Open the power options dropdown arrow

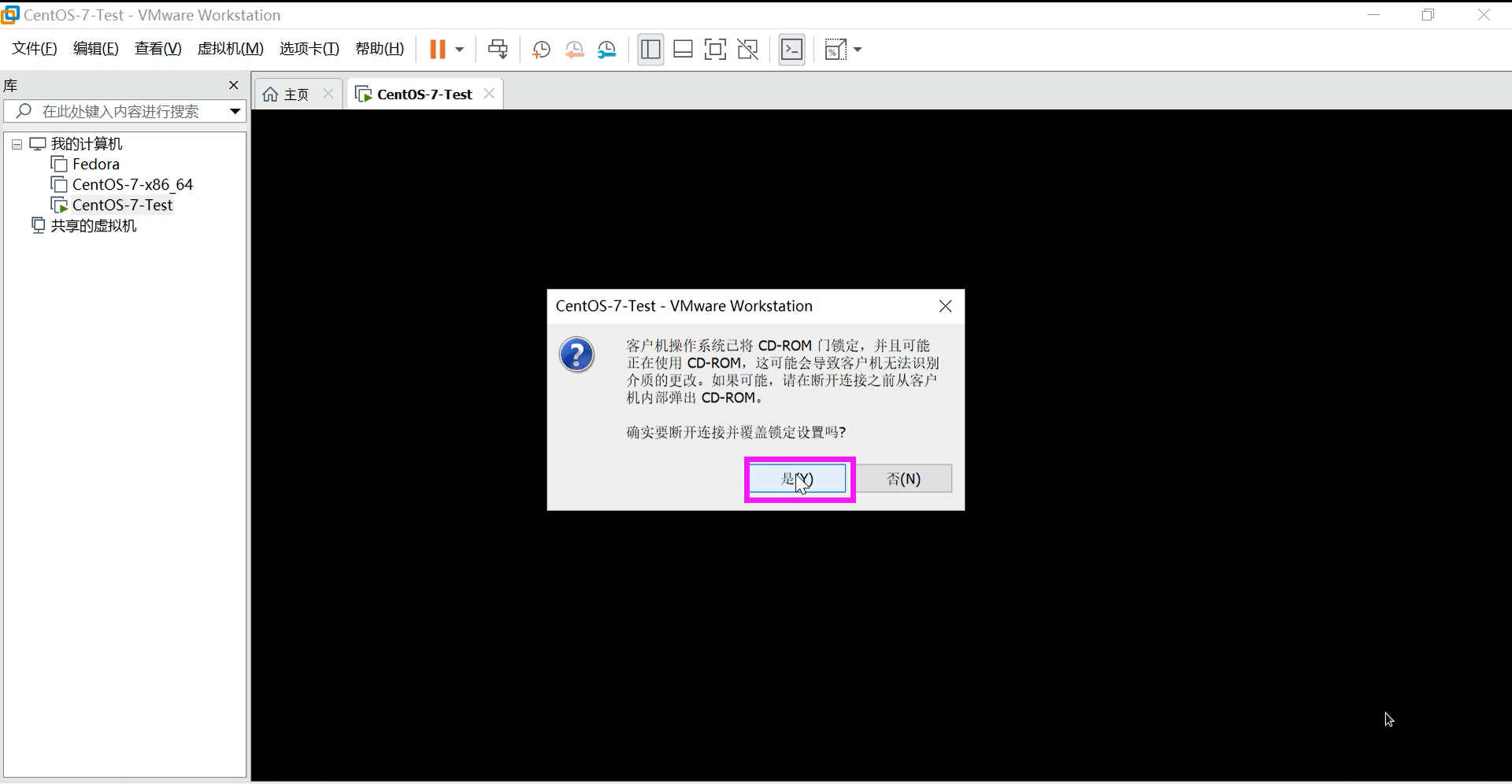pos(460,50)
